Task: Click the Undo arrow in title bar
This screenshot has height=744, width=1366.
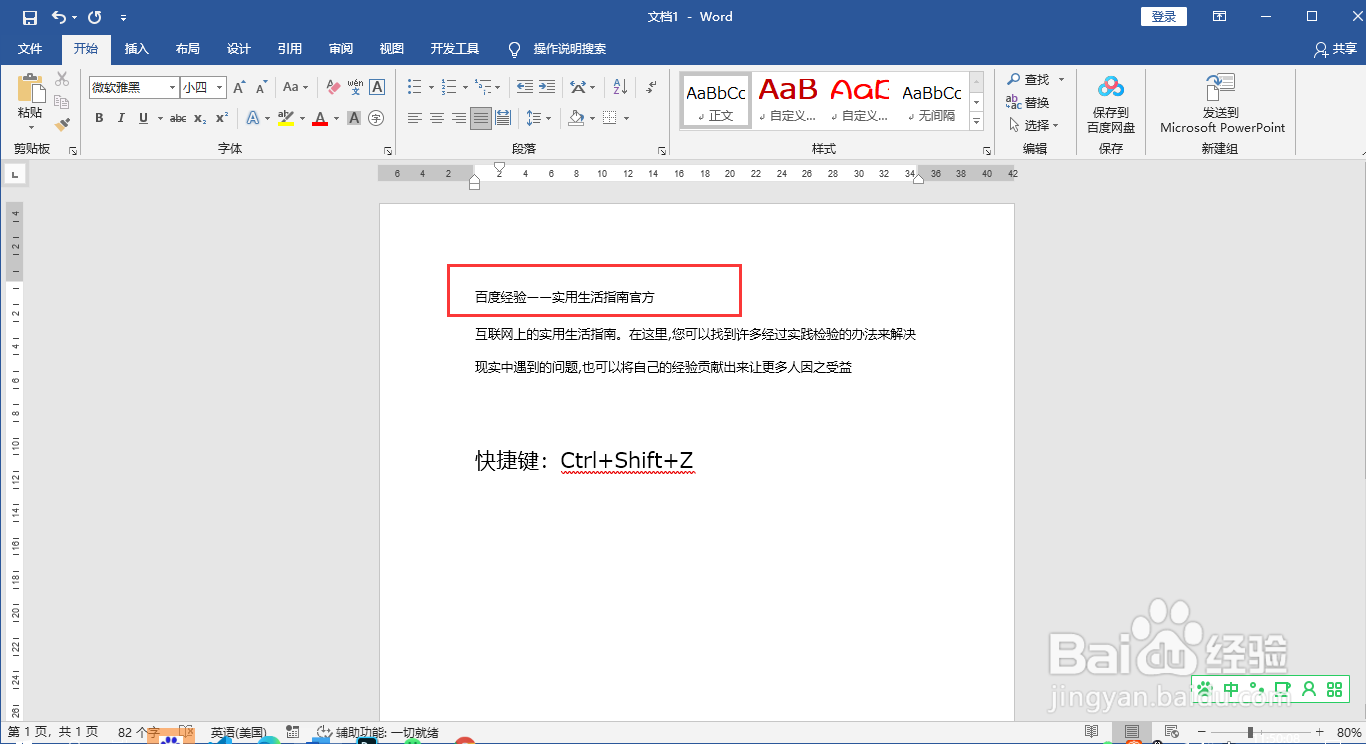Action: click(x=59, y=17)
